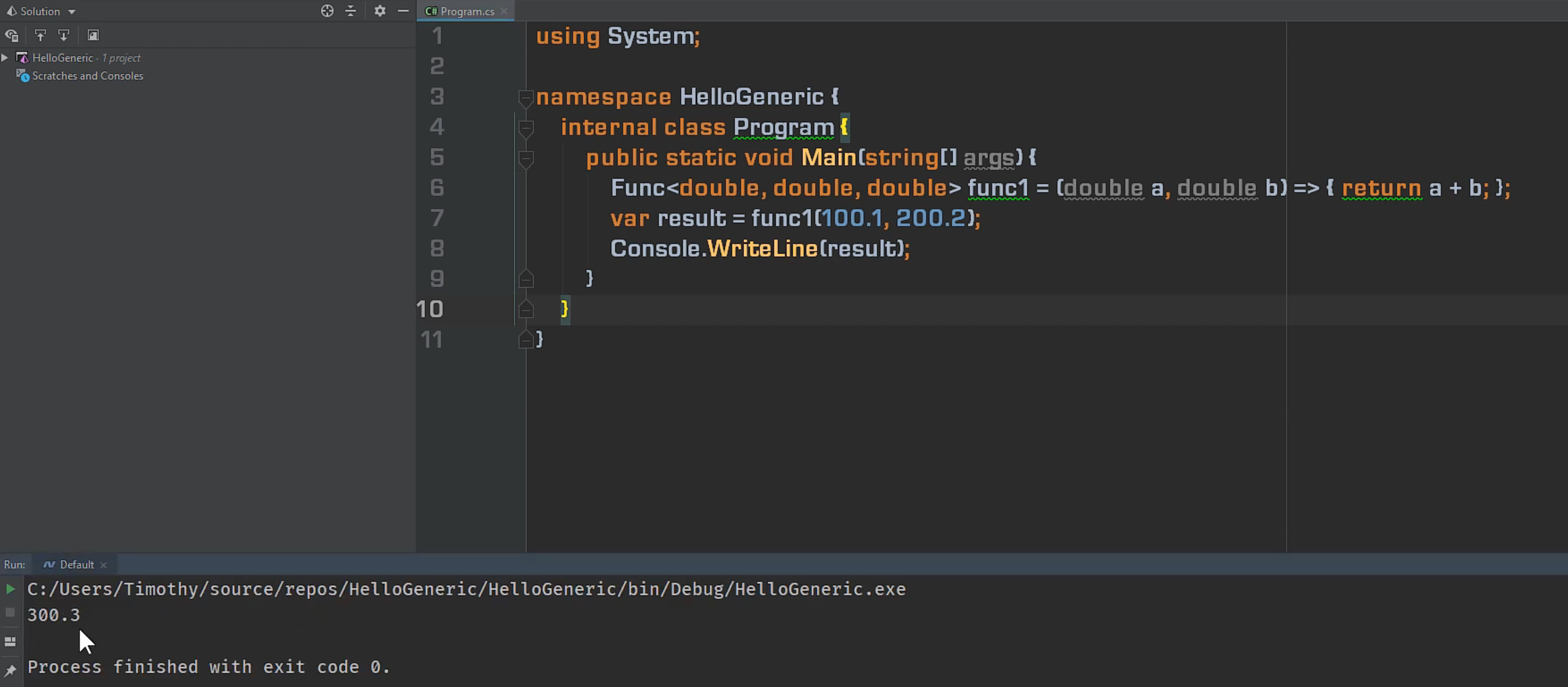
Task: Click the HelloGeneric namespace name
Action: coord(751,97)
